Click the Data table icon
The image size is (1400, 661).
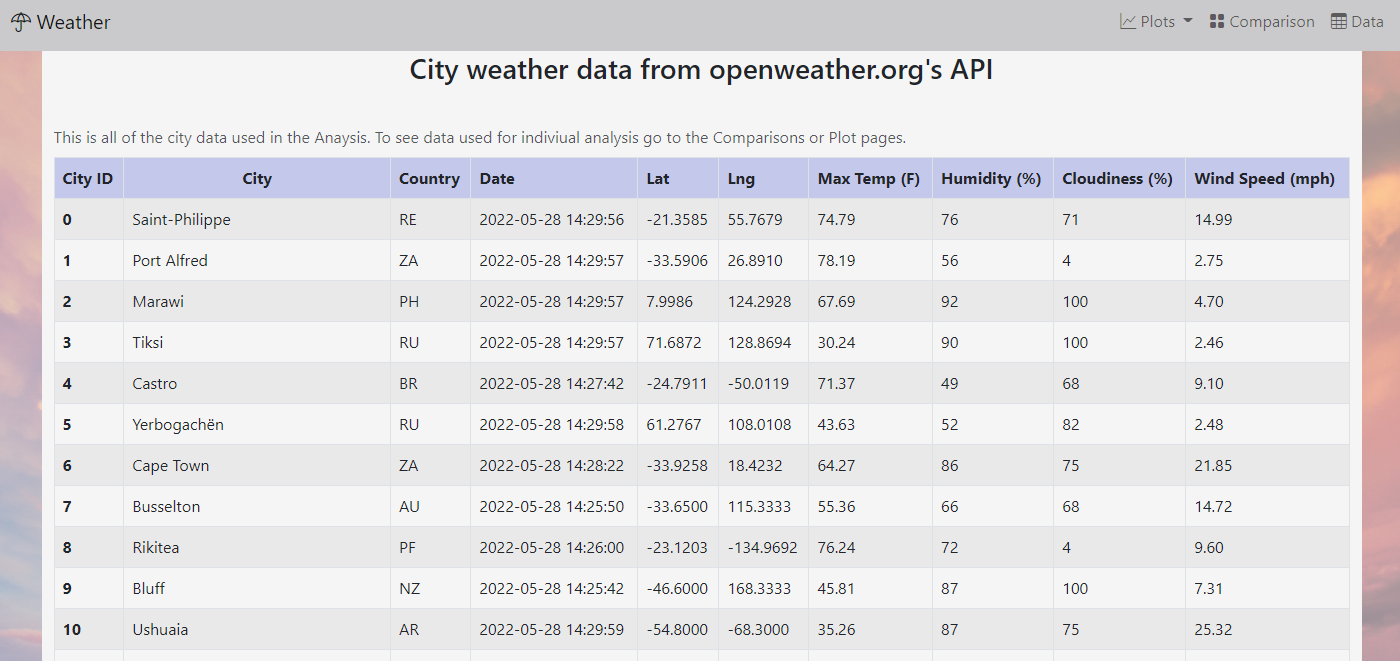[x=1339, y=21]
